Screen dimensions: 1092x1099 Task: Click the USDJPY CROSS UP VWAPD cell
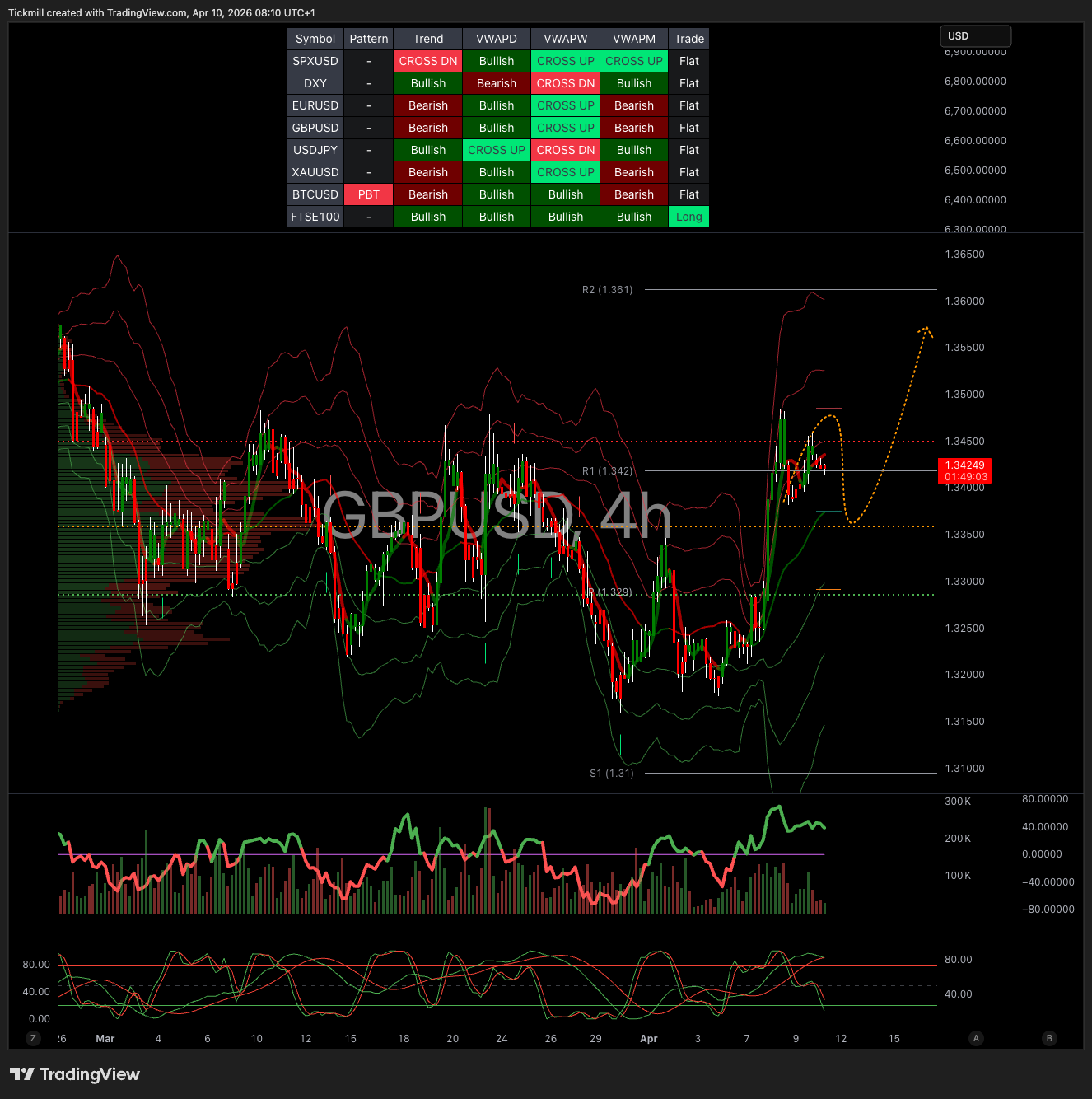click(x=496, y=150)
